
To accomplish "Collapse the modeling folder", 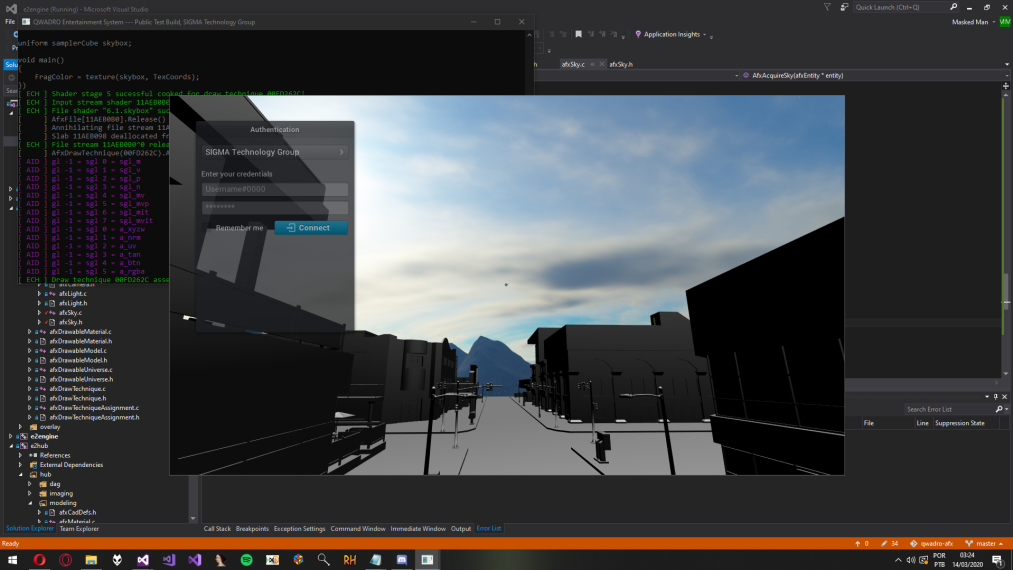I will [x=30, y=503].
